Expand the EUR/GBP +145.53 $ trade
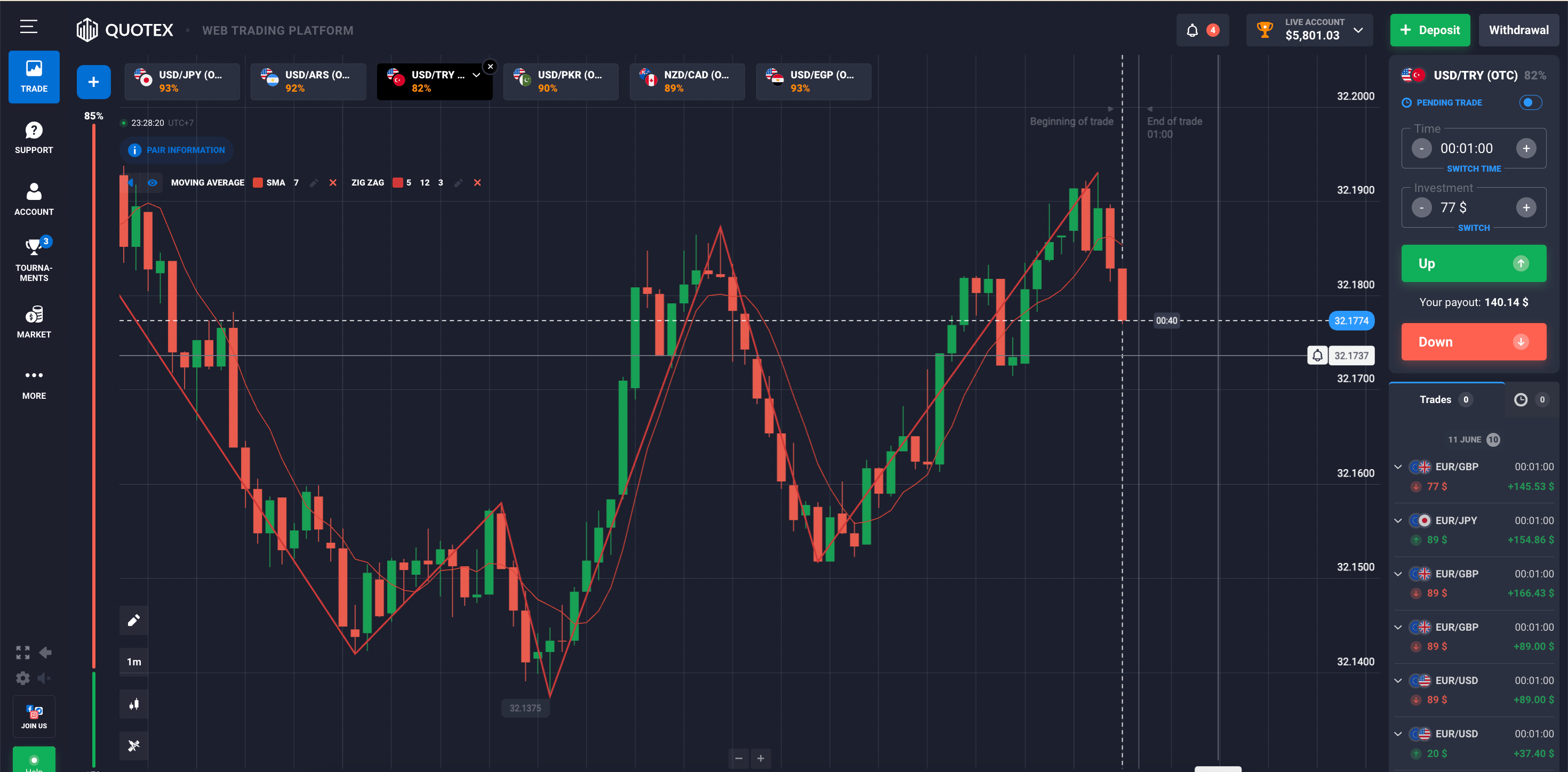 (1398, 467)
